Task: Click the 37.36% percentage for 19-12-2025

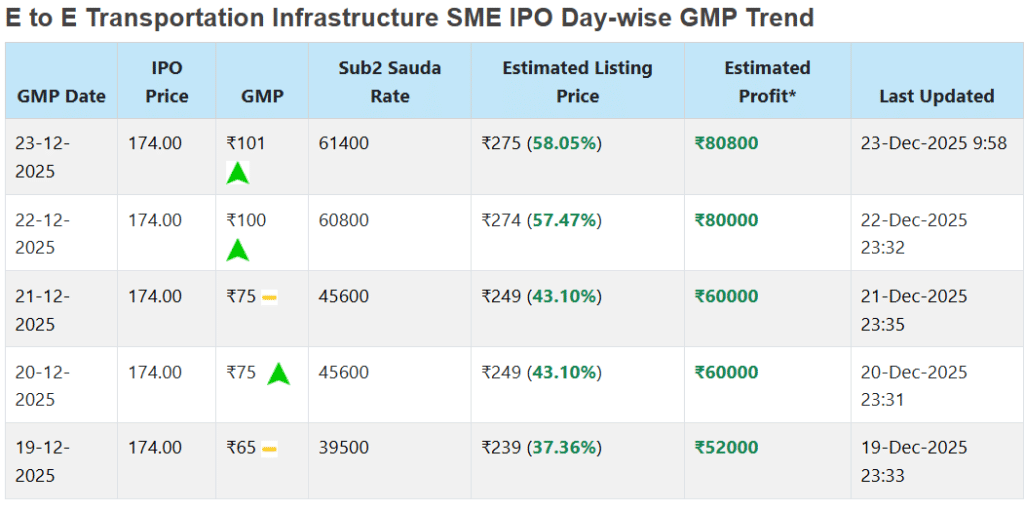Action: (x=565, y=447)
